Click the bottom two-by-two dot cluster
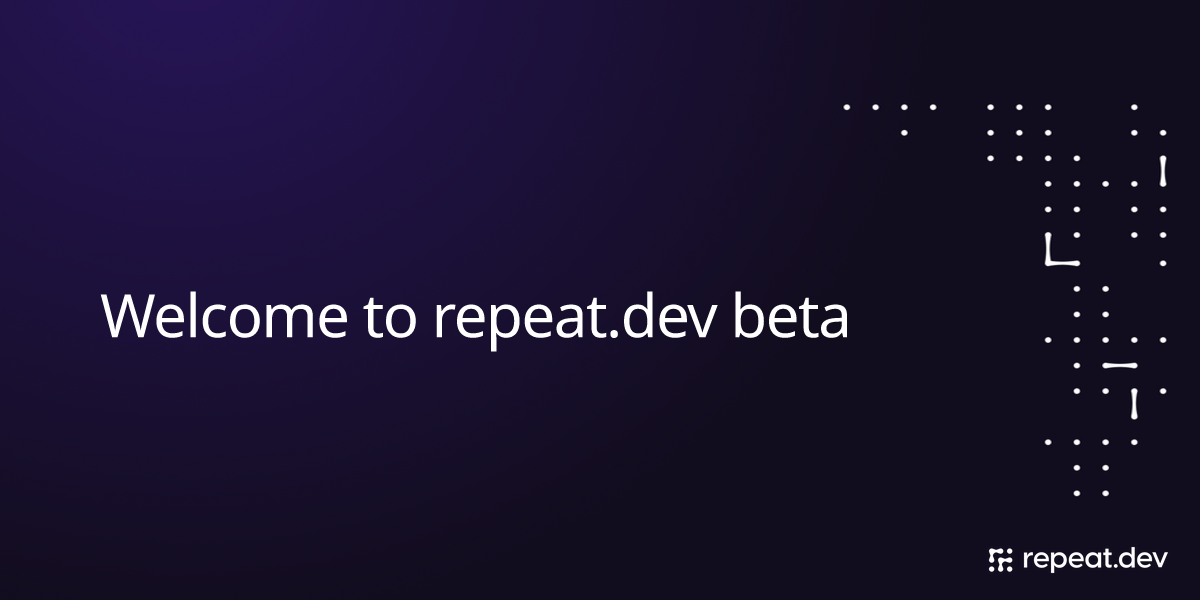 pyautogui.click(x=1091, y=479)
